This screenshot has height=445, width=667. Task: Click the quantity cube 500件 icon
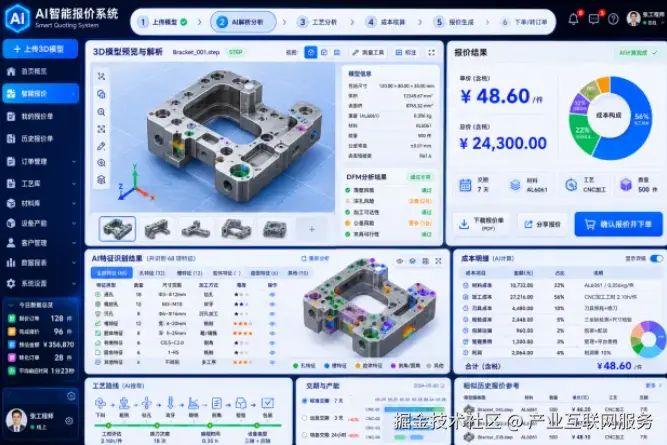click(626, 185)
